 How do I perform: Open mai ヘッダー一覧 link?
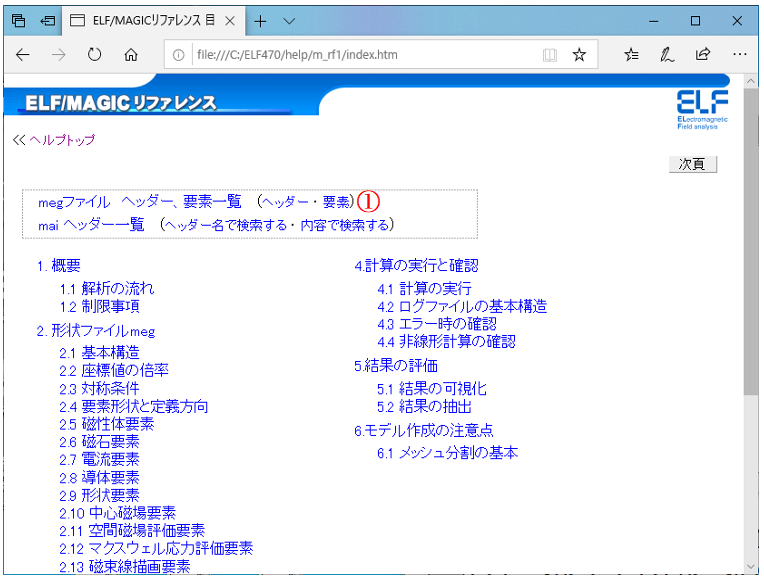pyautogui.click(x=91, y=225)
